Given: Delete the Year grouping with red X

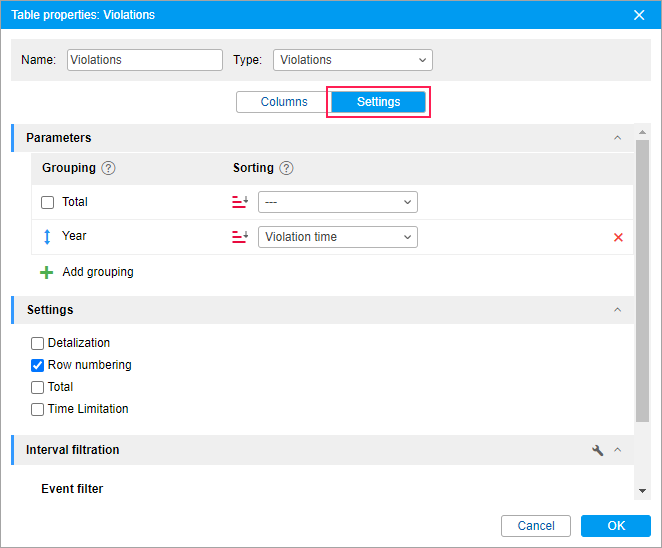Looking at the screenshot, I should click(618, 237).
